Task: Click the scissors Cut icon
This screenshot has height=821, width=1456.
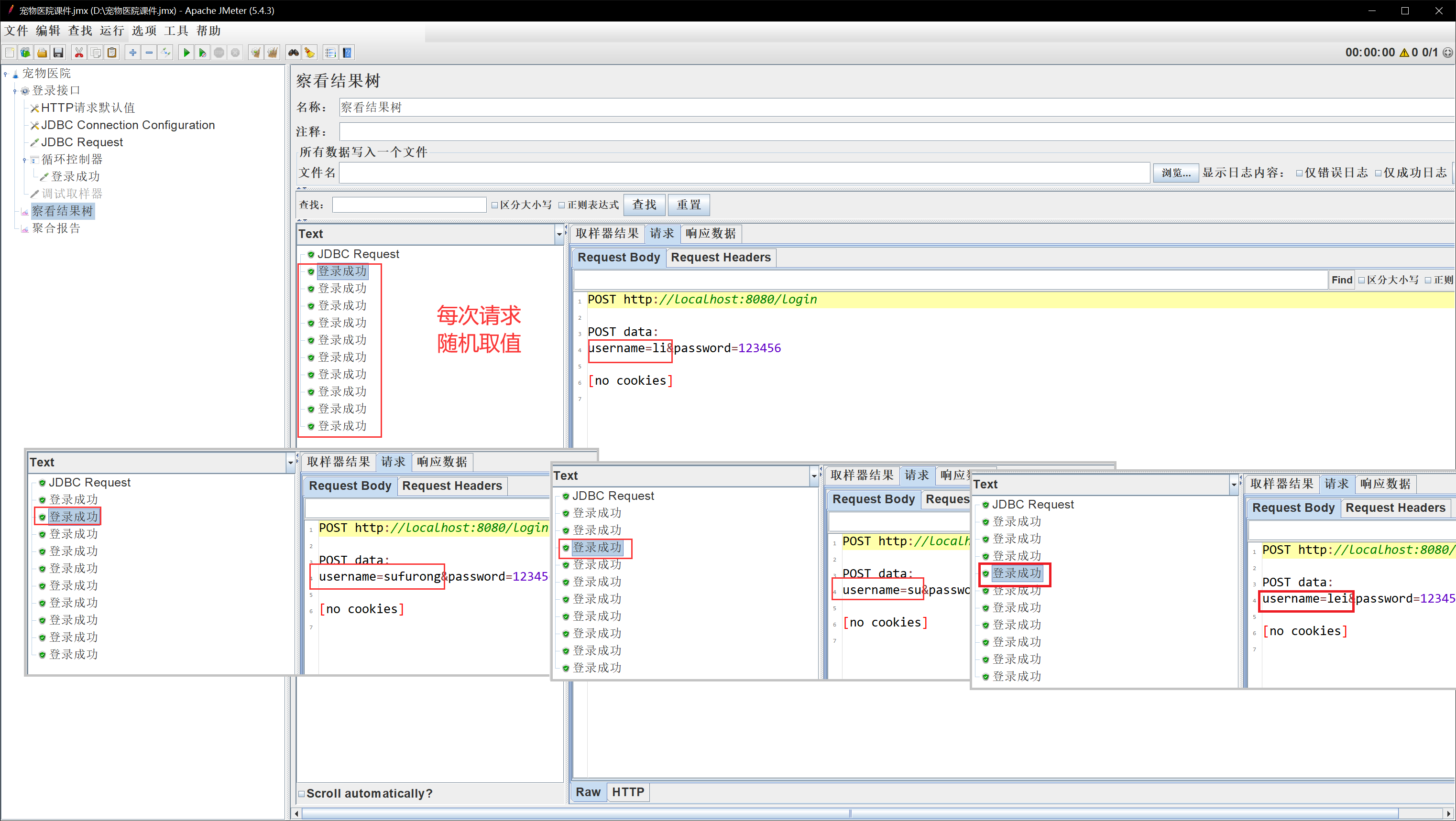Action: (79, 53)
